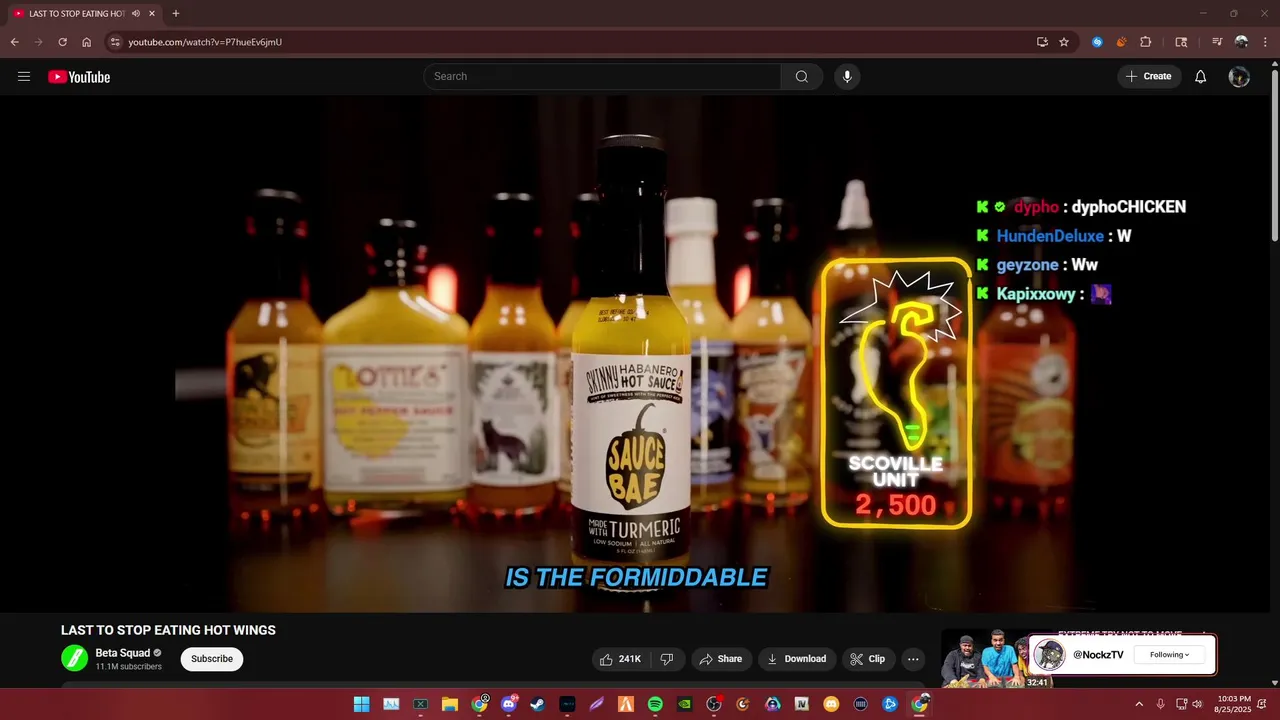Screen dimensions: 1280x720
Task: Open the orange browser extension icon
Action: (1121, 42)
